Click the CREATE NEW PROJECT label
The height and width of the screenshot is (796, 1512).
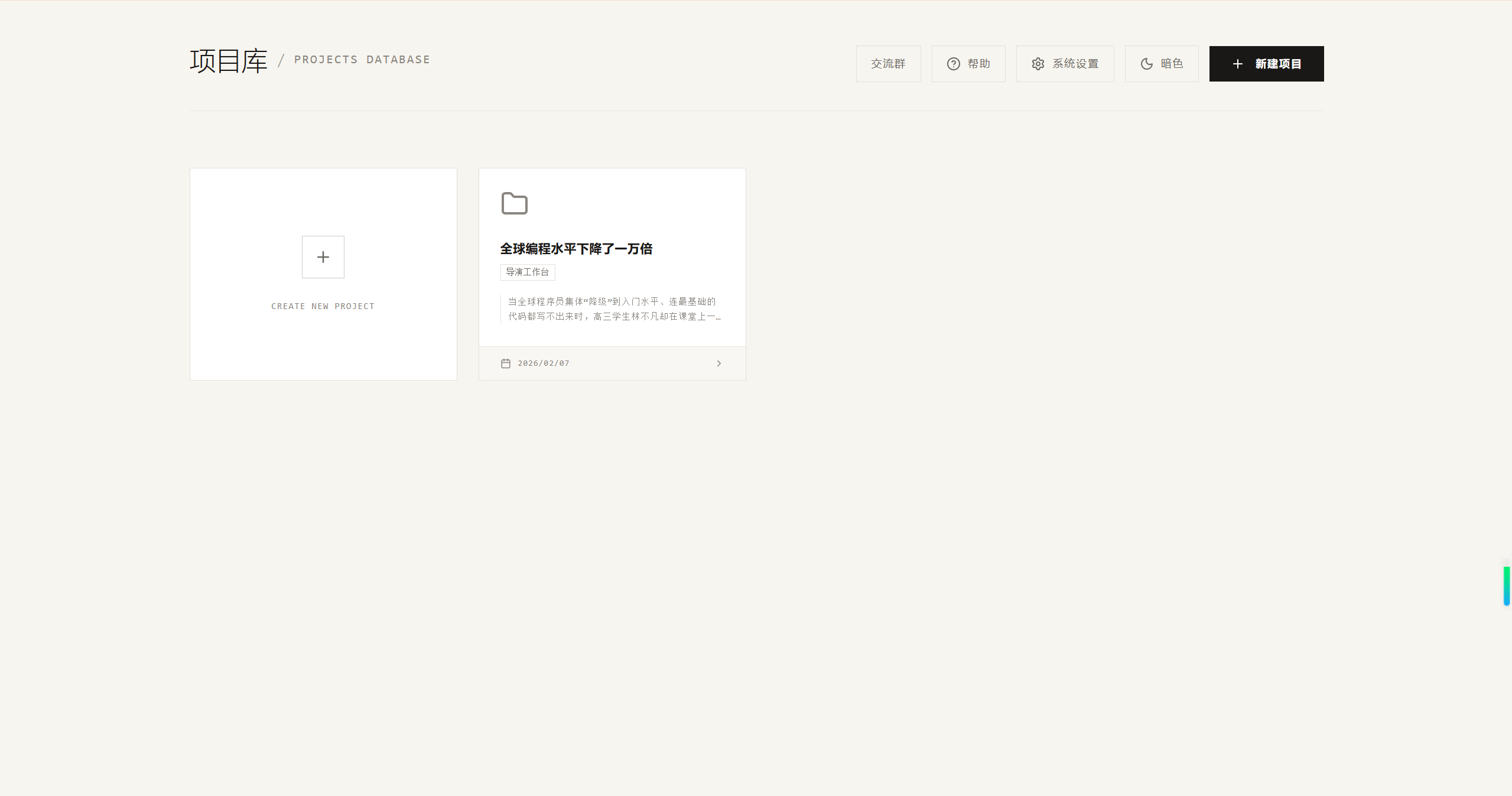click(x=323, y=306)
